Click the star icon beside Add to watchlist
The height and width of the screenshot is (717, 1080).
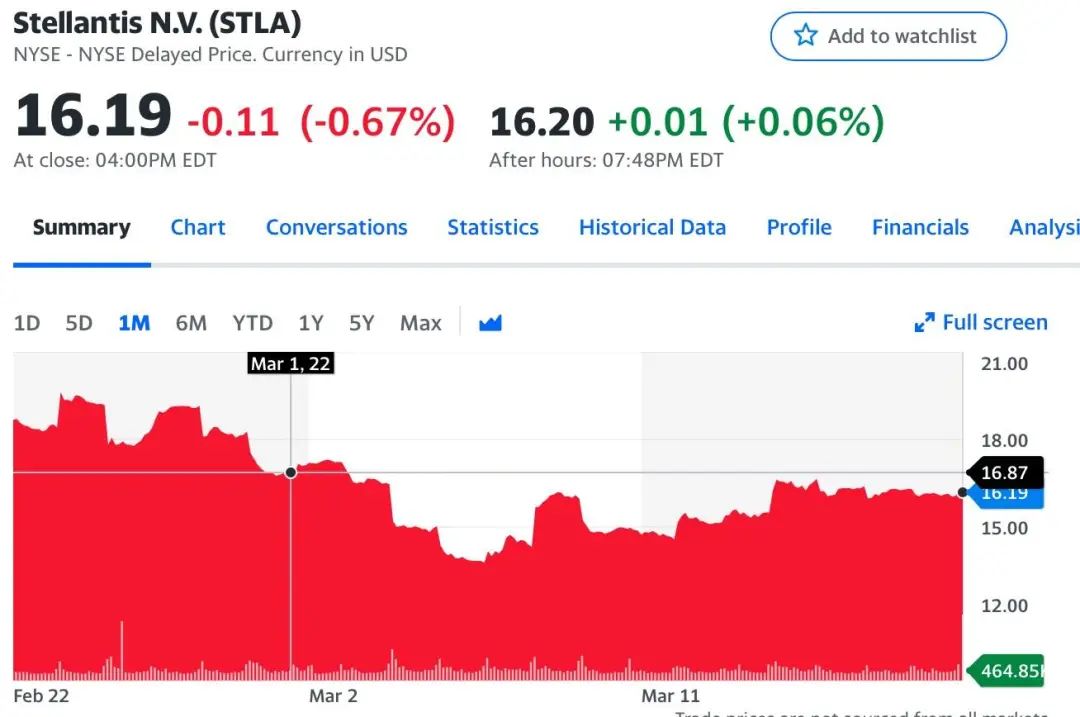click(x=805, y=36)
